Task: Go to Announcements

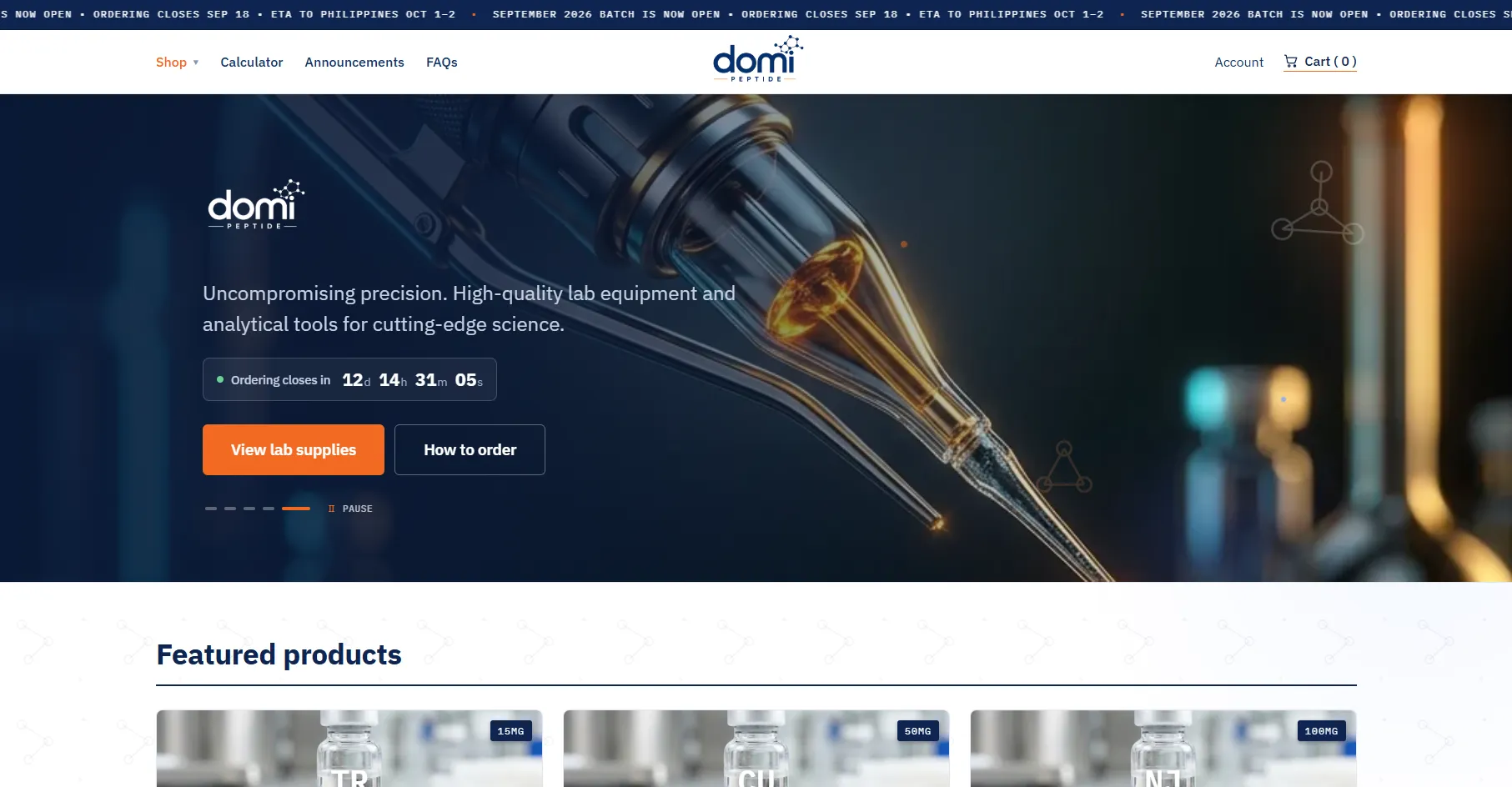Action: (x=354, y=63)
